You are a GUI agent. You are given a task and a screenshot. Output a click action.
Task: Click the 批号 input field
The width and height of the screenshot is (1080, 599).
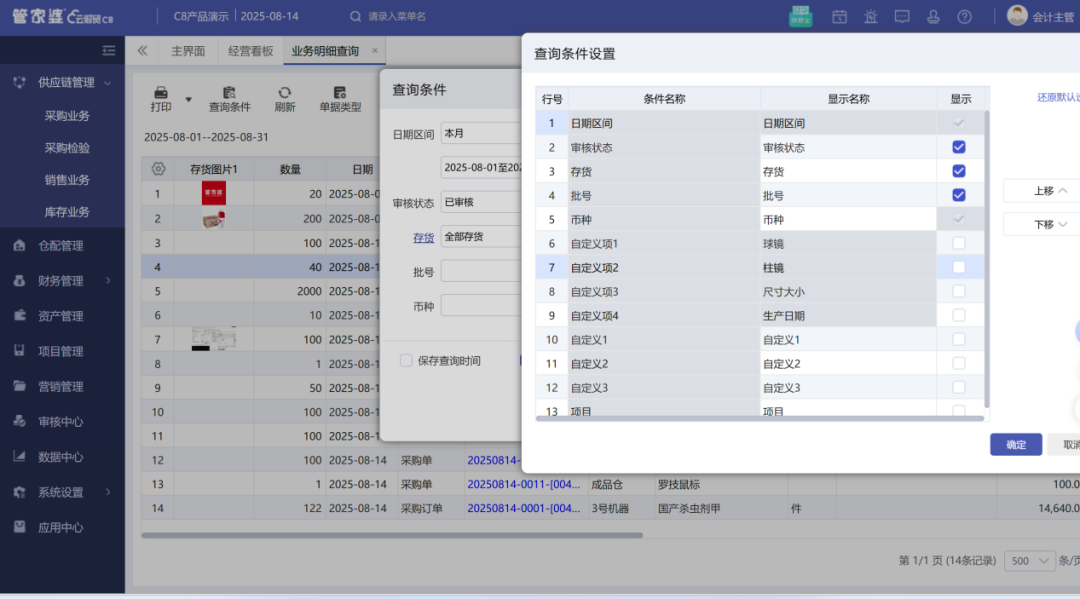(481, 272)
